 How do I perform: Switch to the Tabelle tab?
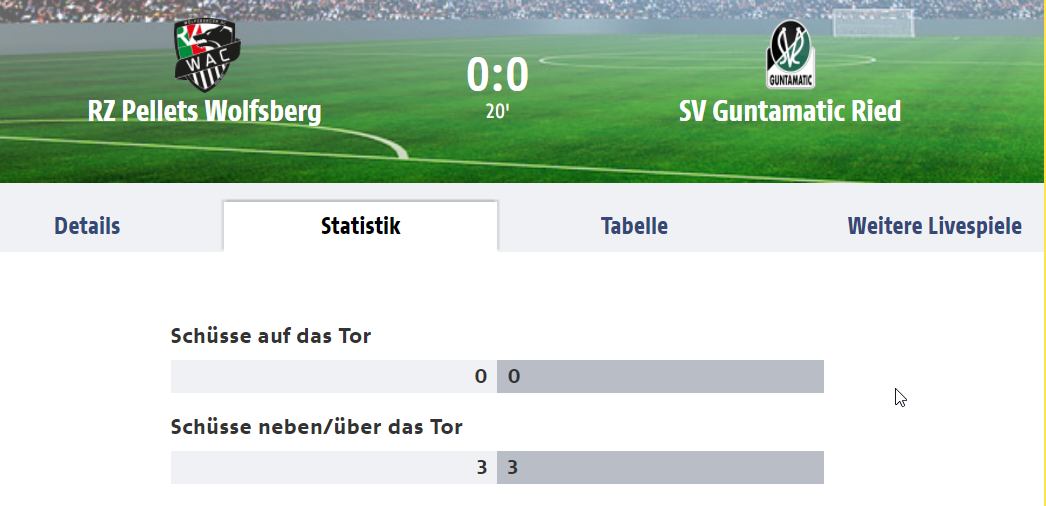(x=634, y=226)
